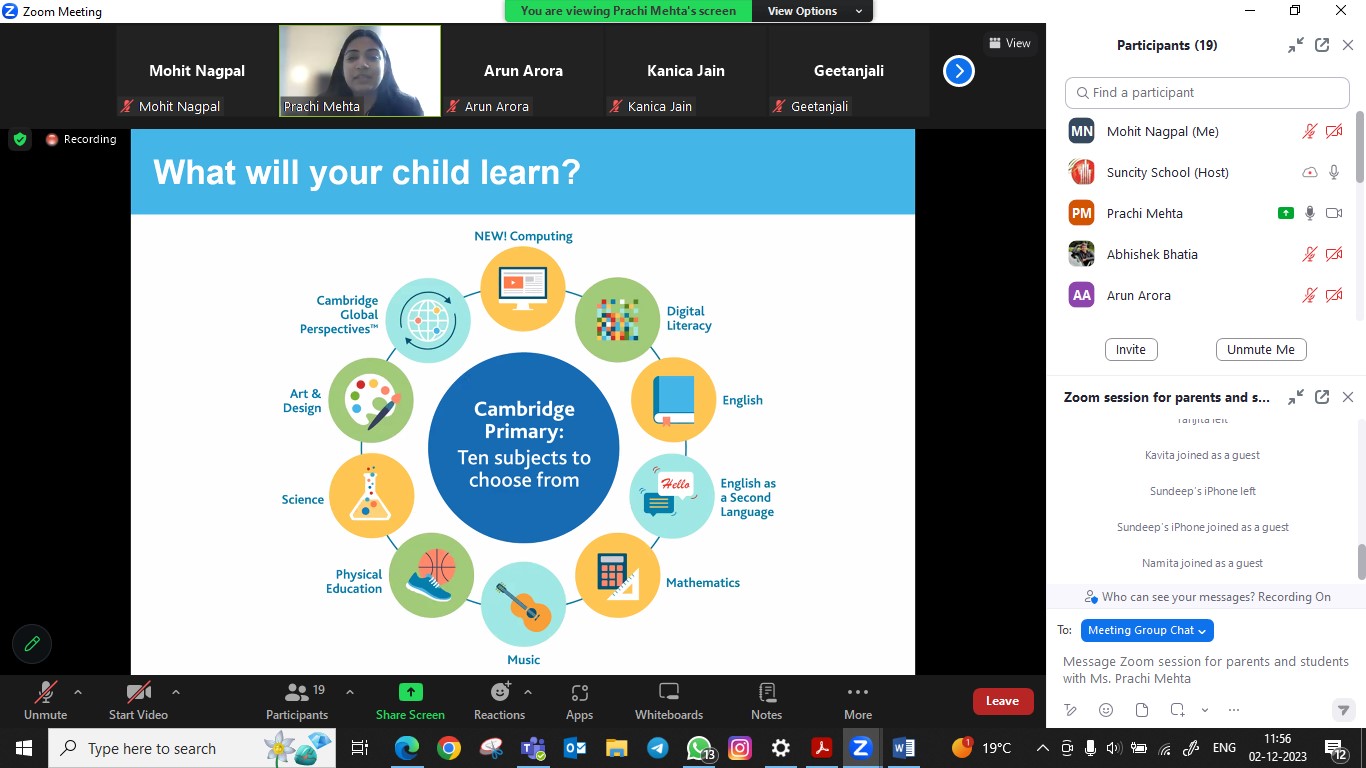Toggle Mohit Nagpal's muted microphone icon
Screen dimensions: 1366x768
point(1310,131)
